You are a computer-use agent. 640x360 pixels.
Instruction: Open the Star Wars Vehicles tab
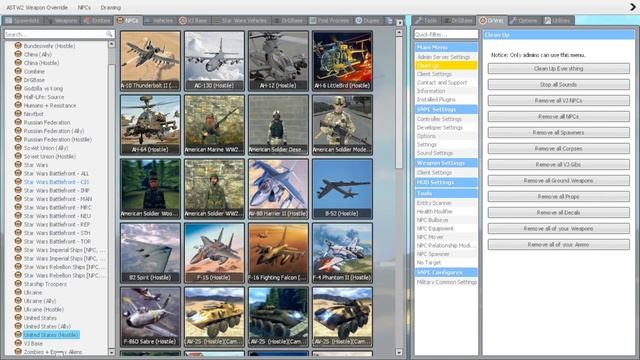240,20
